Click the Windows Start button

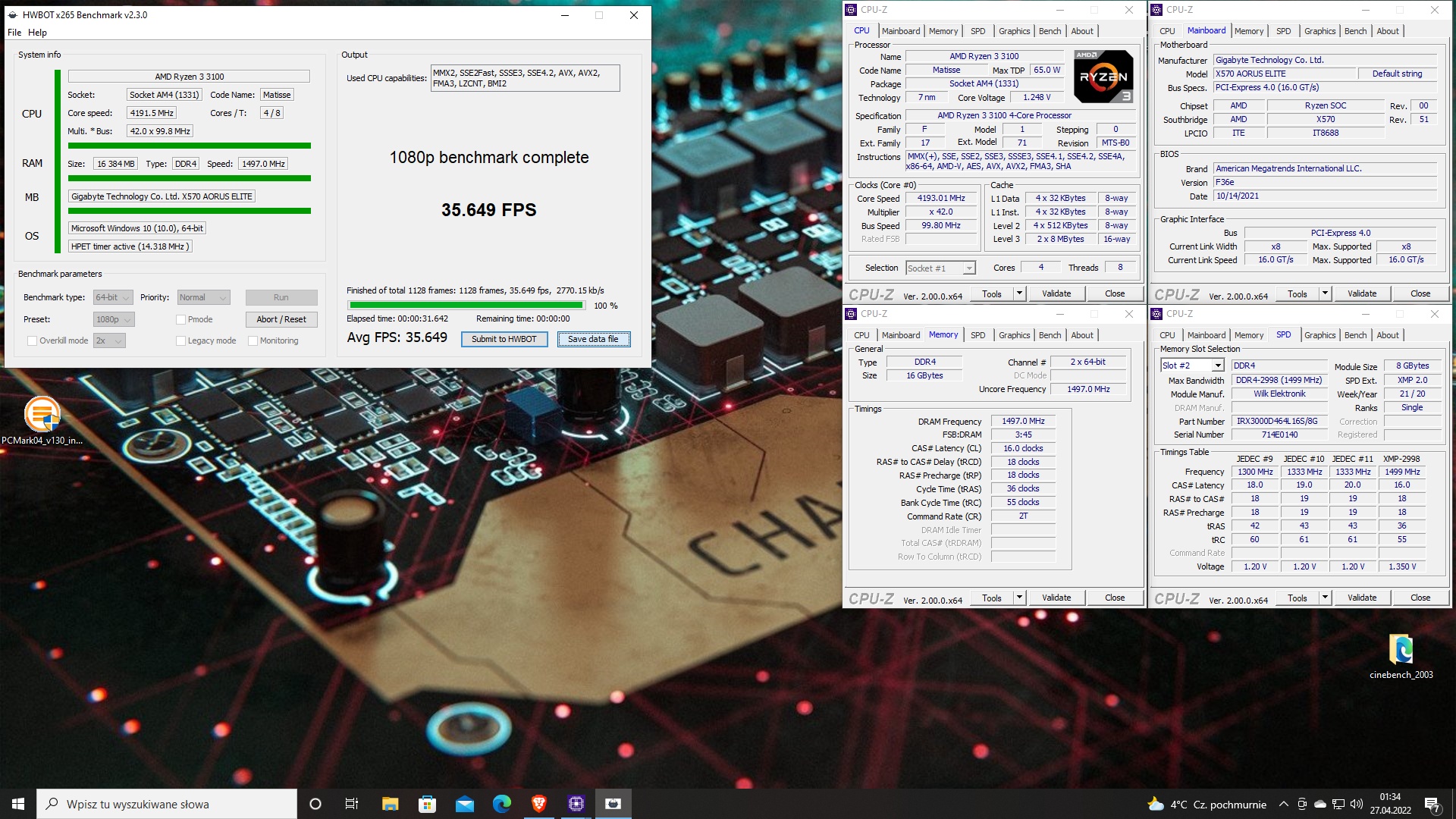click(18, 804)
